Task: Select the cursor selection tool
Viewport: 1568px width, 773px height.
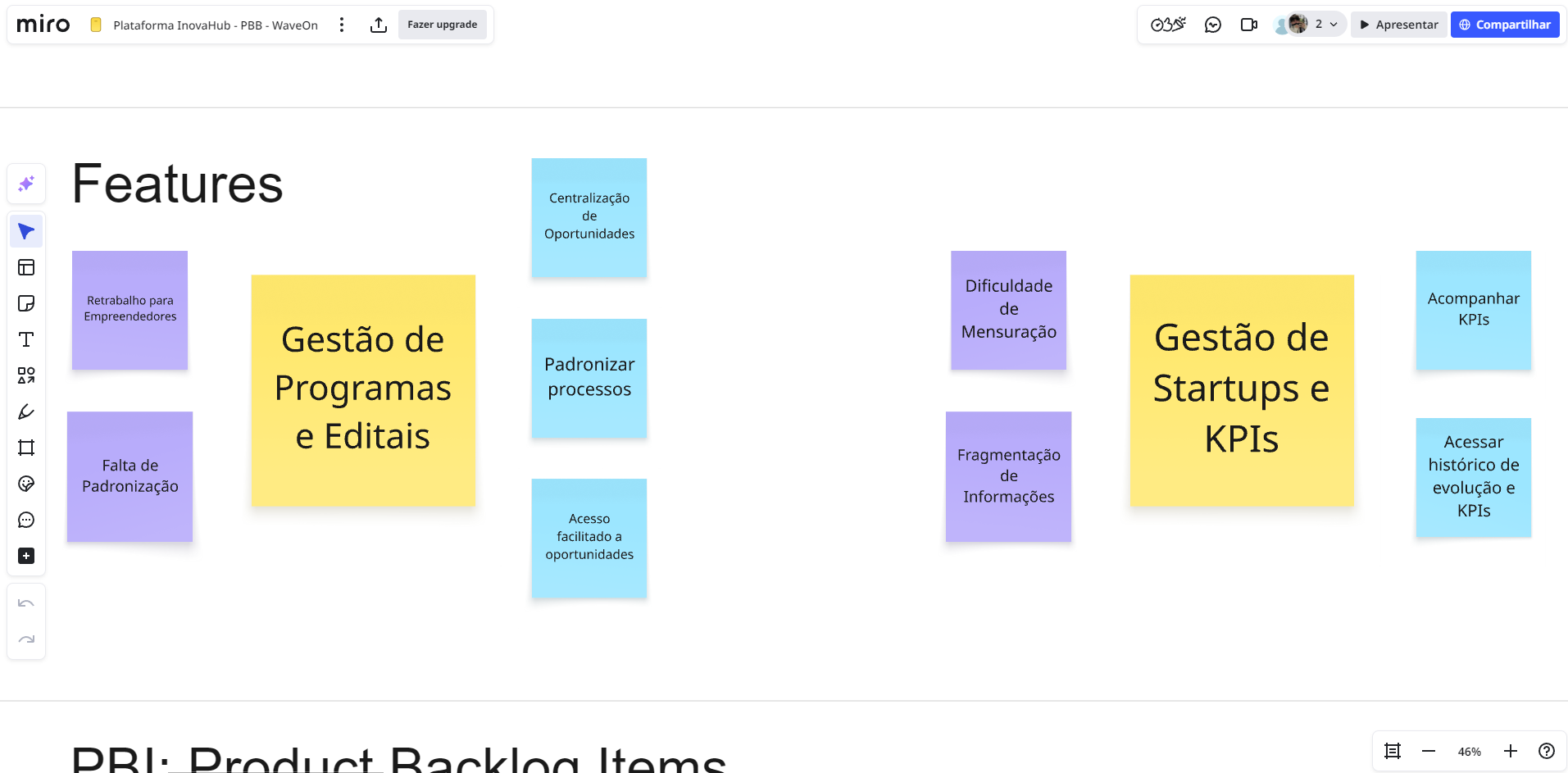Action: coord(26,232)
